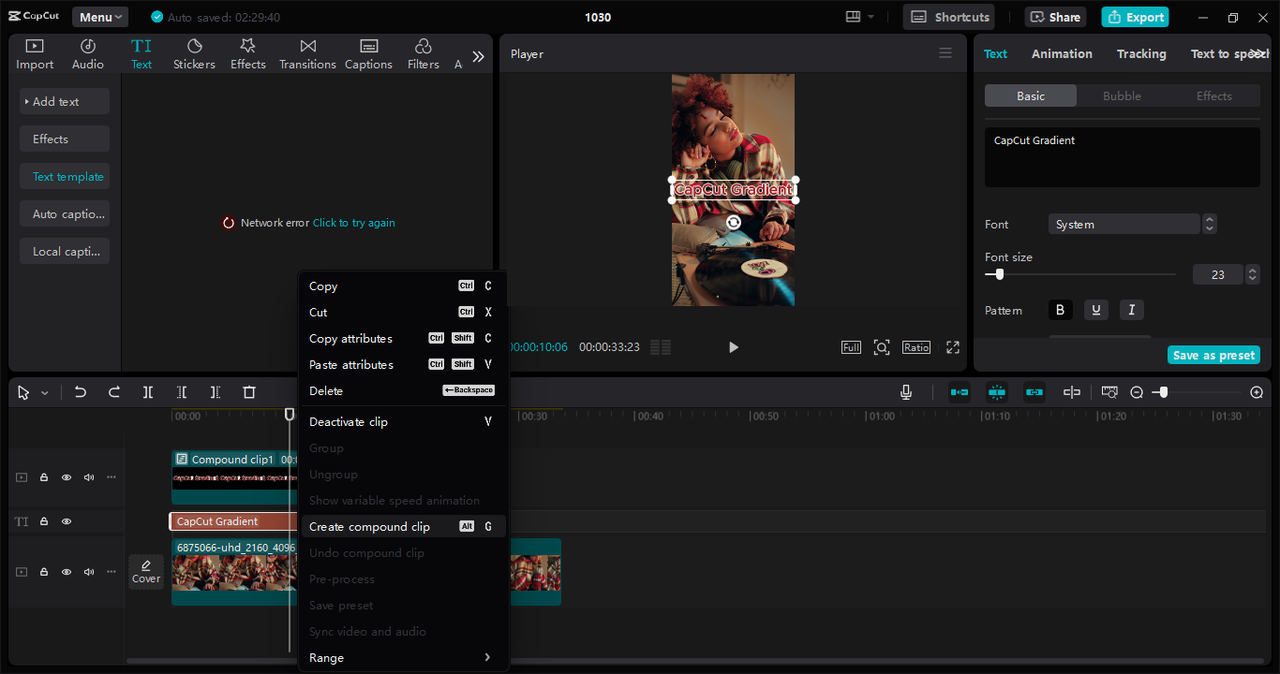Toggle Underline text pattern
The height and width of the screenshot is (674, 1280).
(x=1096, y=310)
